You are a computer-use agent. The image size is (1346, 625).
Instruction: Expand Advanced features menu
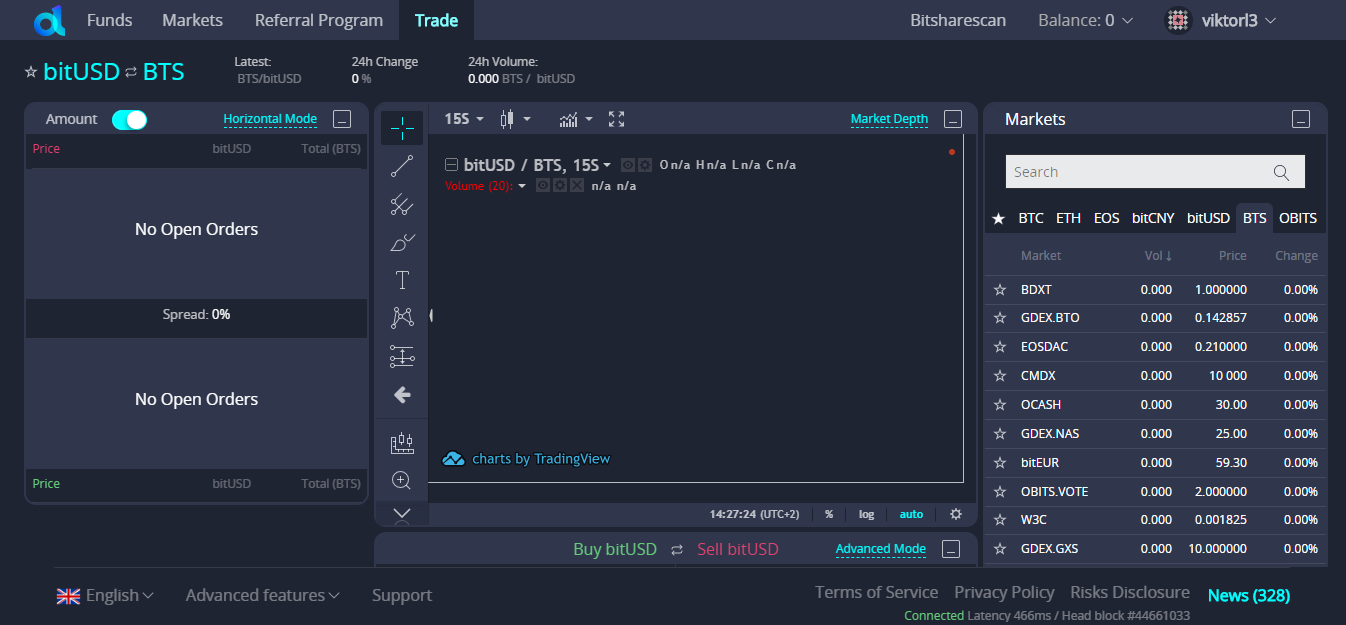tap(263, 595)
